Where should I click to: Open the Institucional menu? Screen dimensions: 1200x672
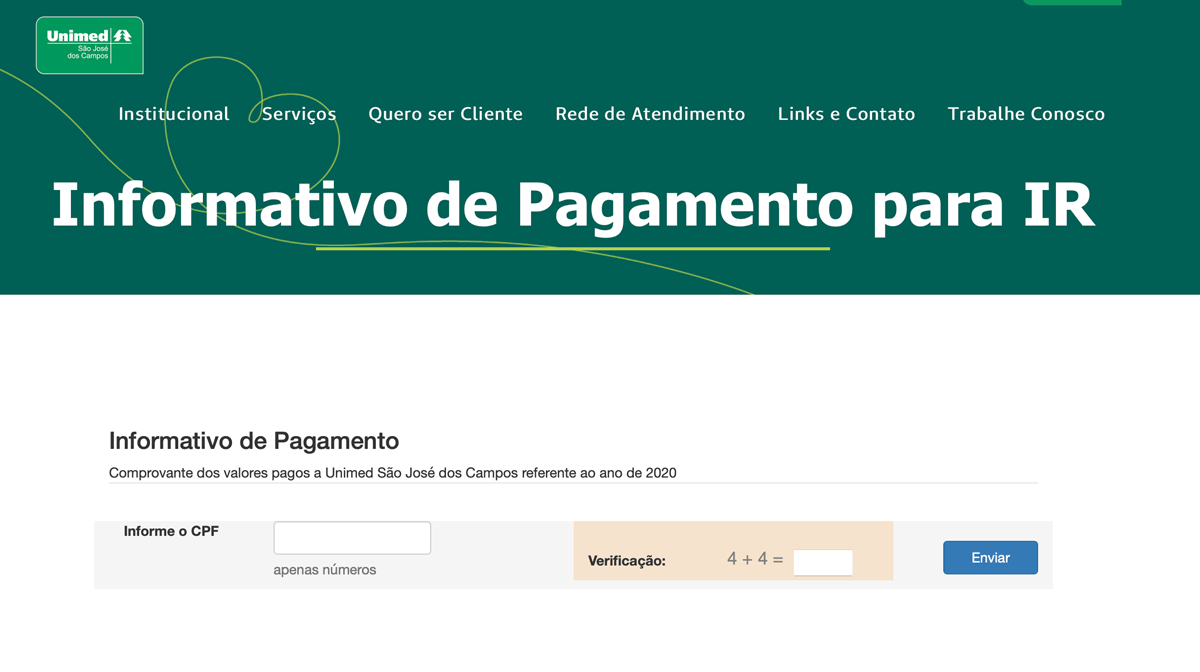(x=174, y=114)
